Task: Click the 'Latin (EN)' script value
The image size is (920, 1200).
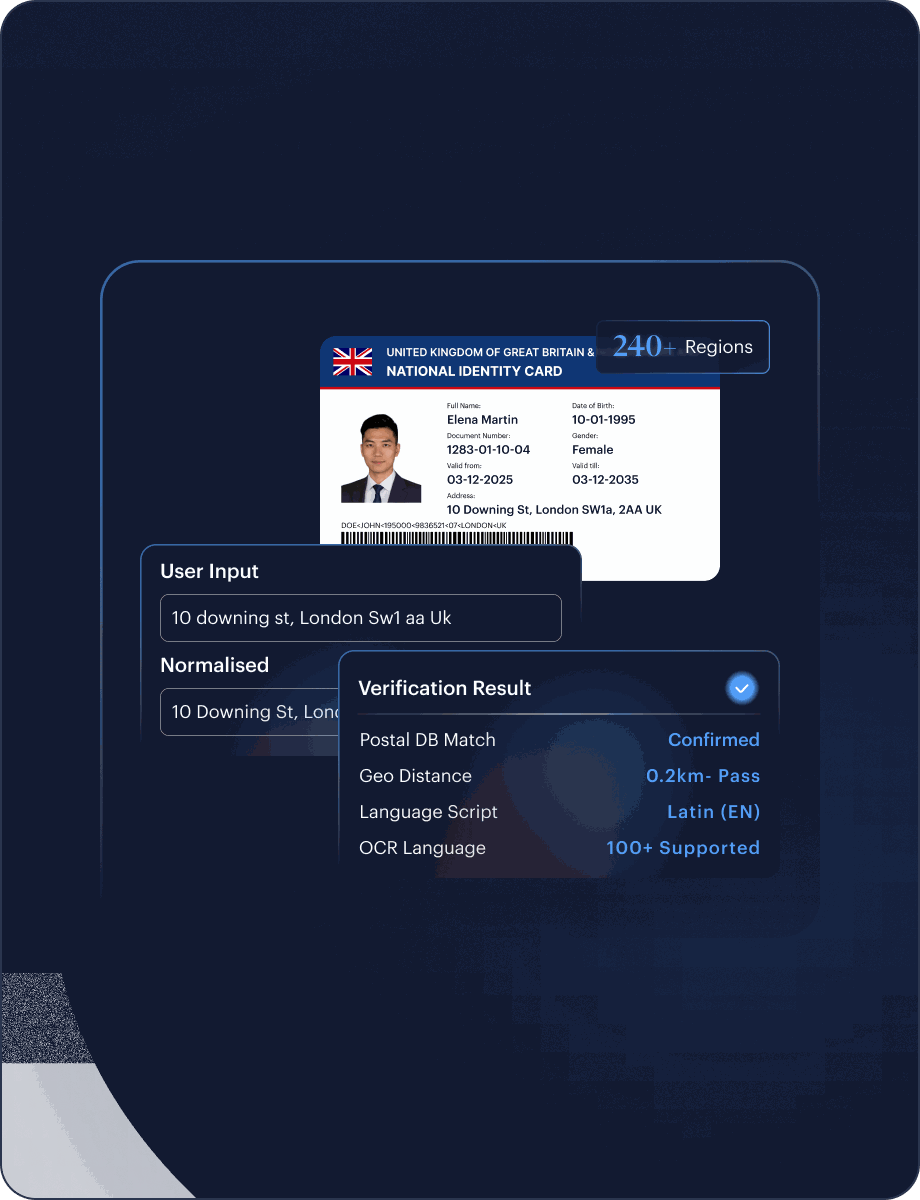Action: (714, 812)
